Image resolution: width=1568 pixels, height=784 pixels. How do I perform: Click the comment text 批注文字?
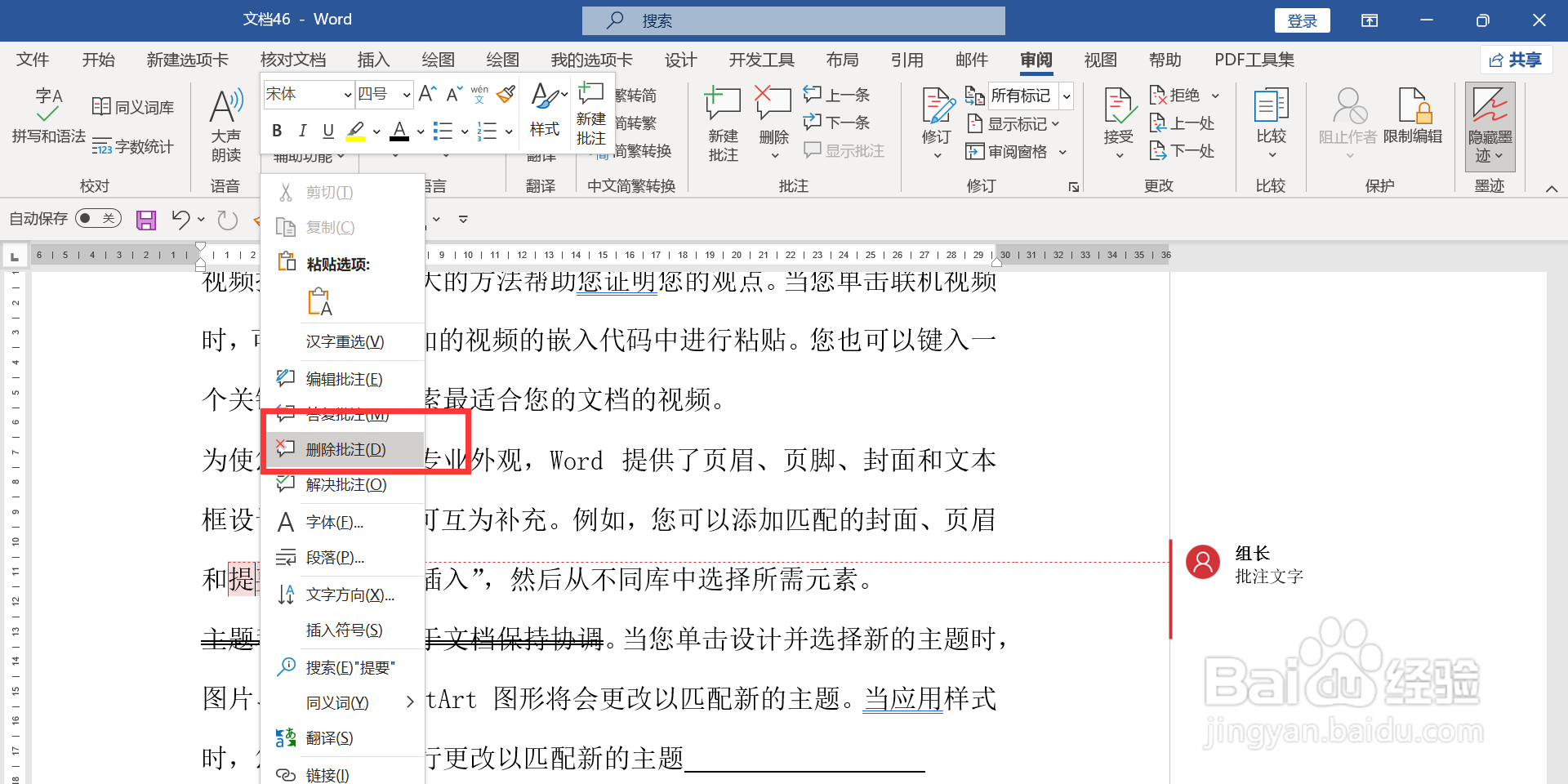click(x=1269, y=577)
